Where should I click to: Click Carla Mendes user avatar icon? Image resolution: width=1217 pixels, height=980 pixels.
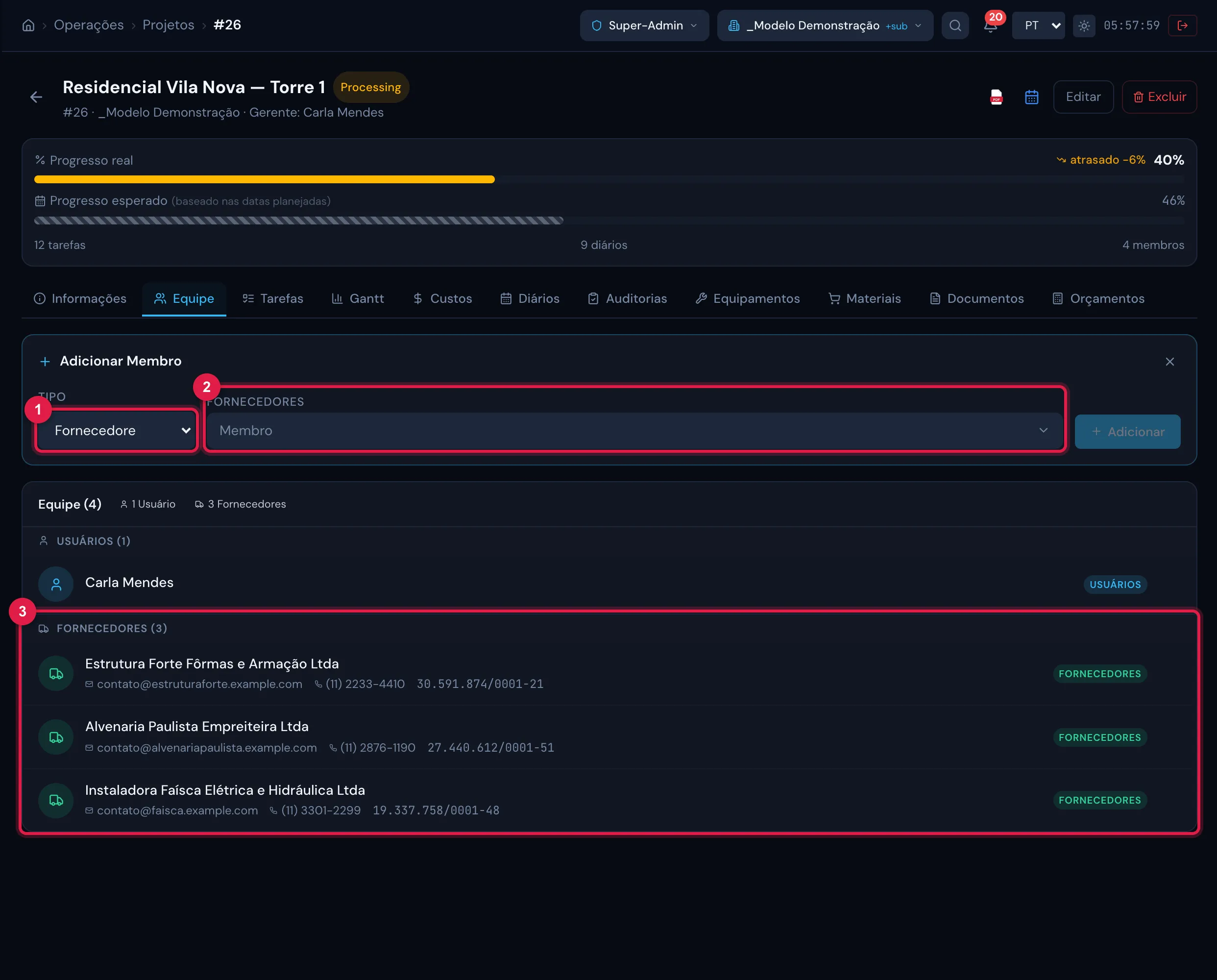click(56, 584)
